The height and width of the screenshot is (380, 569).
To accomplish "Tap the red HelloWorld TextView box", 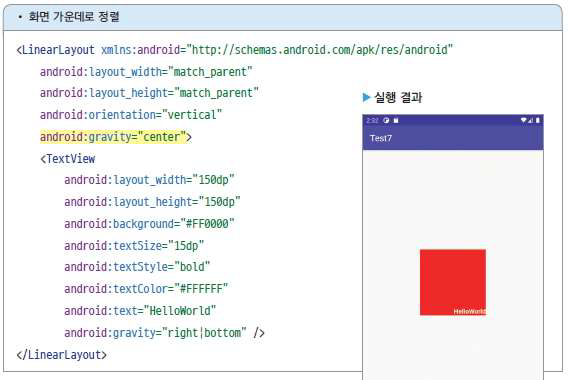I will click(x=453, y=282).
